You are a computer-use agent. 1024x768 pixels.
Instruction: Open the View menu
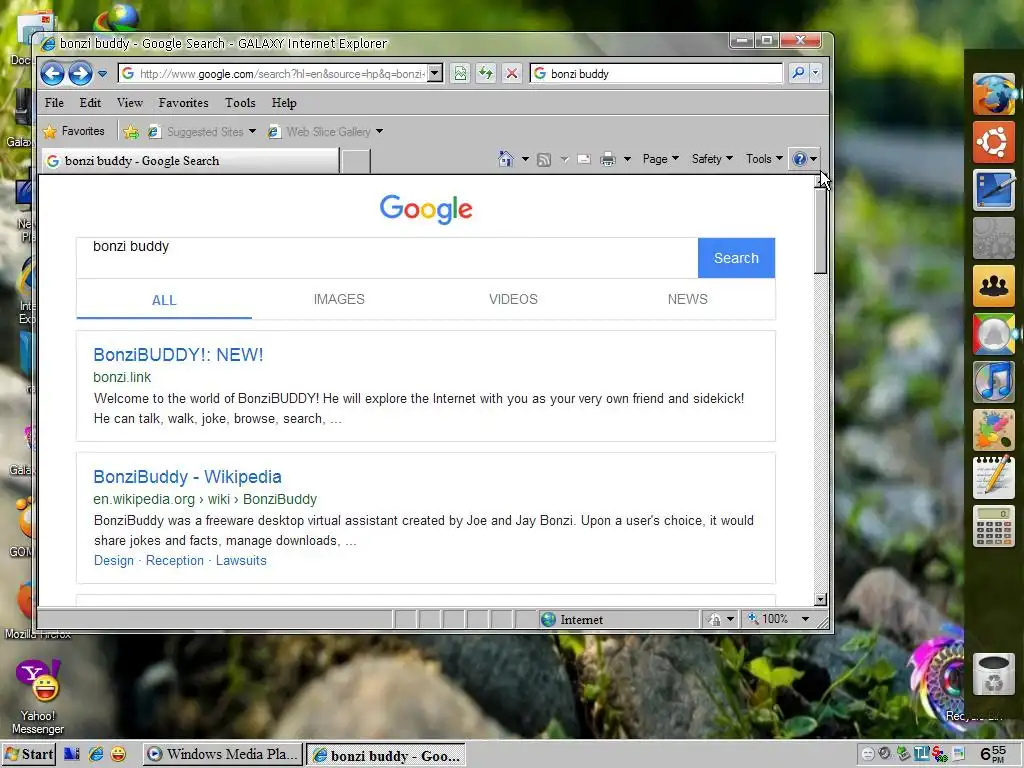(129, 103)
